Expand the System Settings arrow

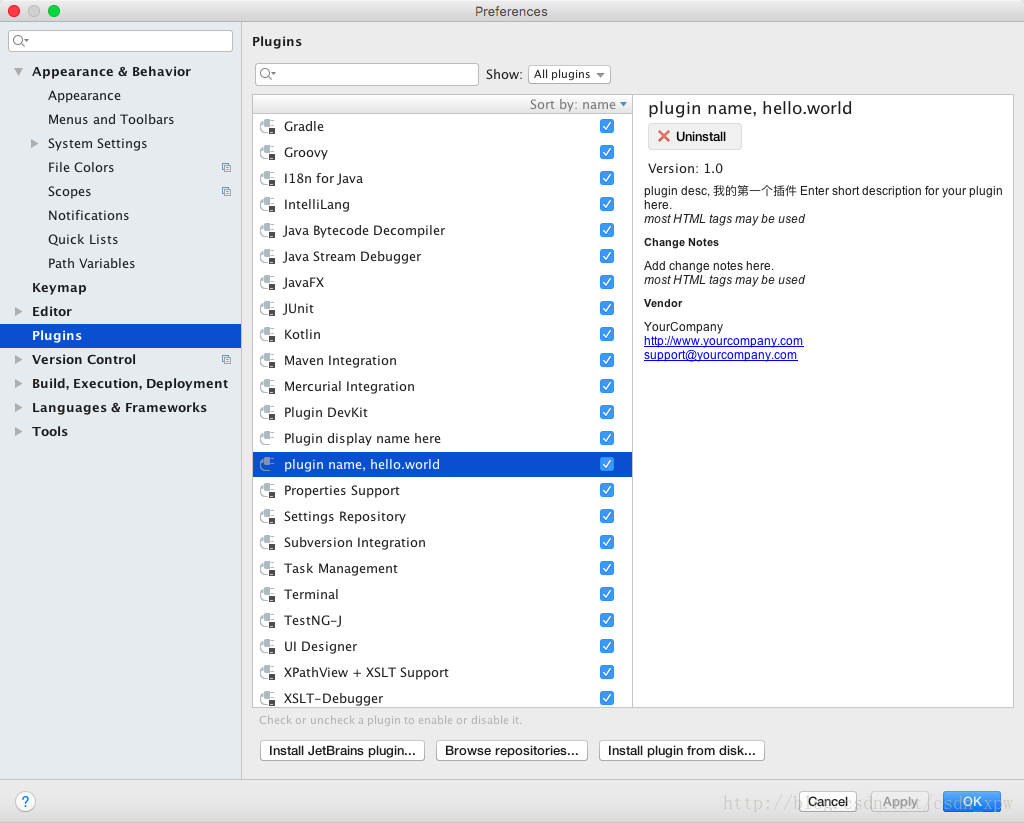35,144
